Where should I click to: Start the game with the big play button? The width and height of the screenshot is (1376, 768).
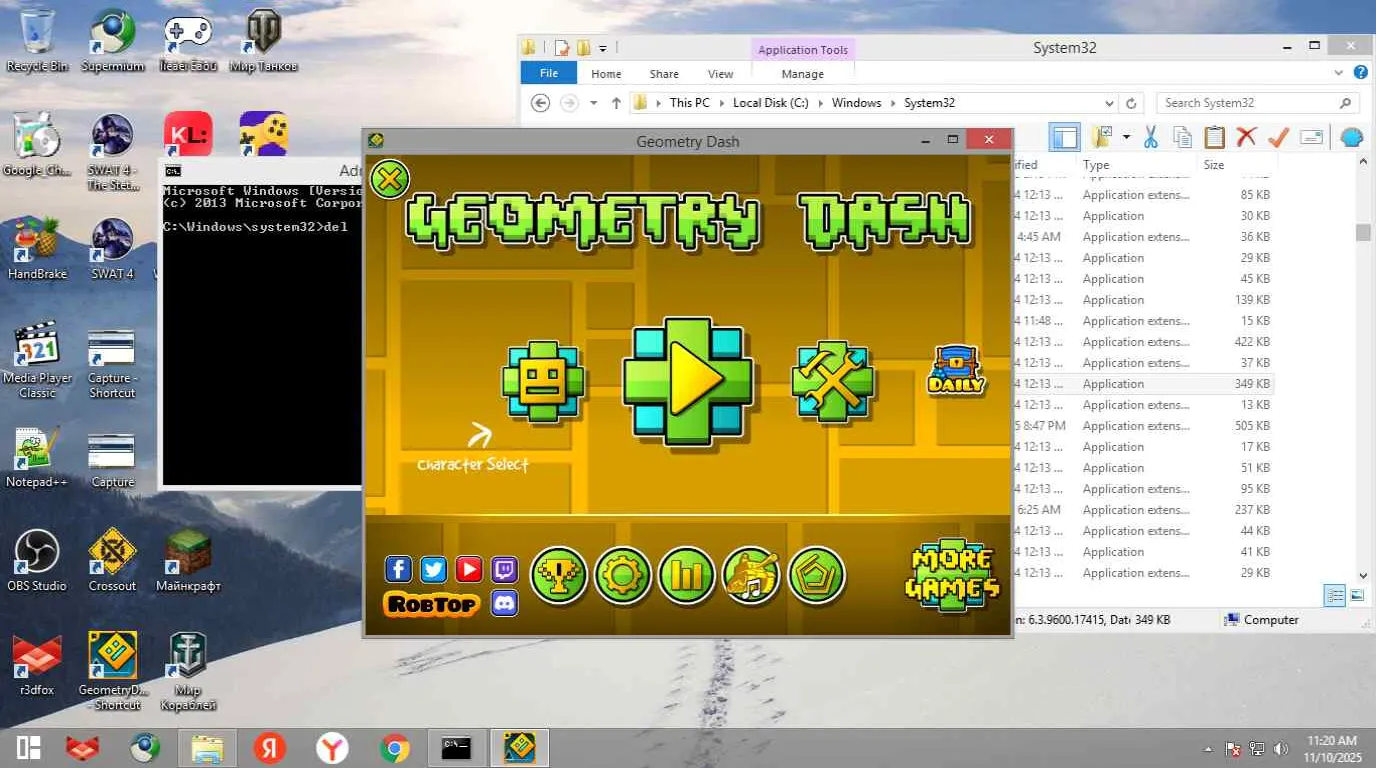687,381
